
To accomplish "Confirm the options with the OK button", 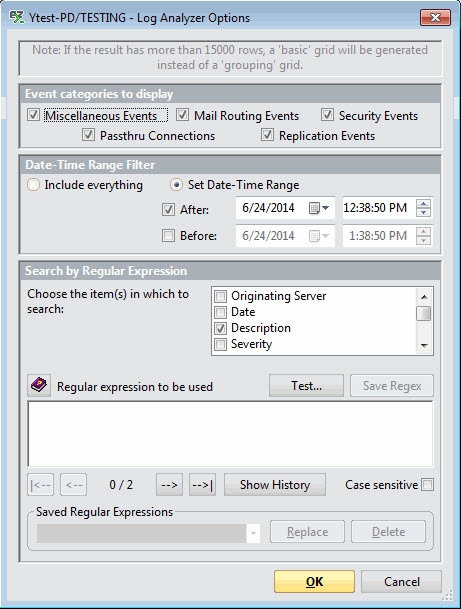I will pyautogui.click(x=314, y=581).
